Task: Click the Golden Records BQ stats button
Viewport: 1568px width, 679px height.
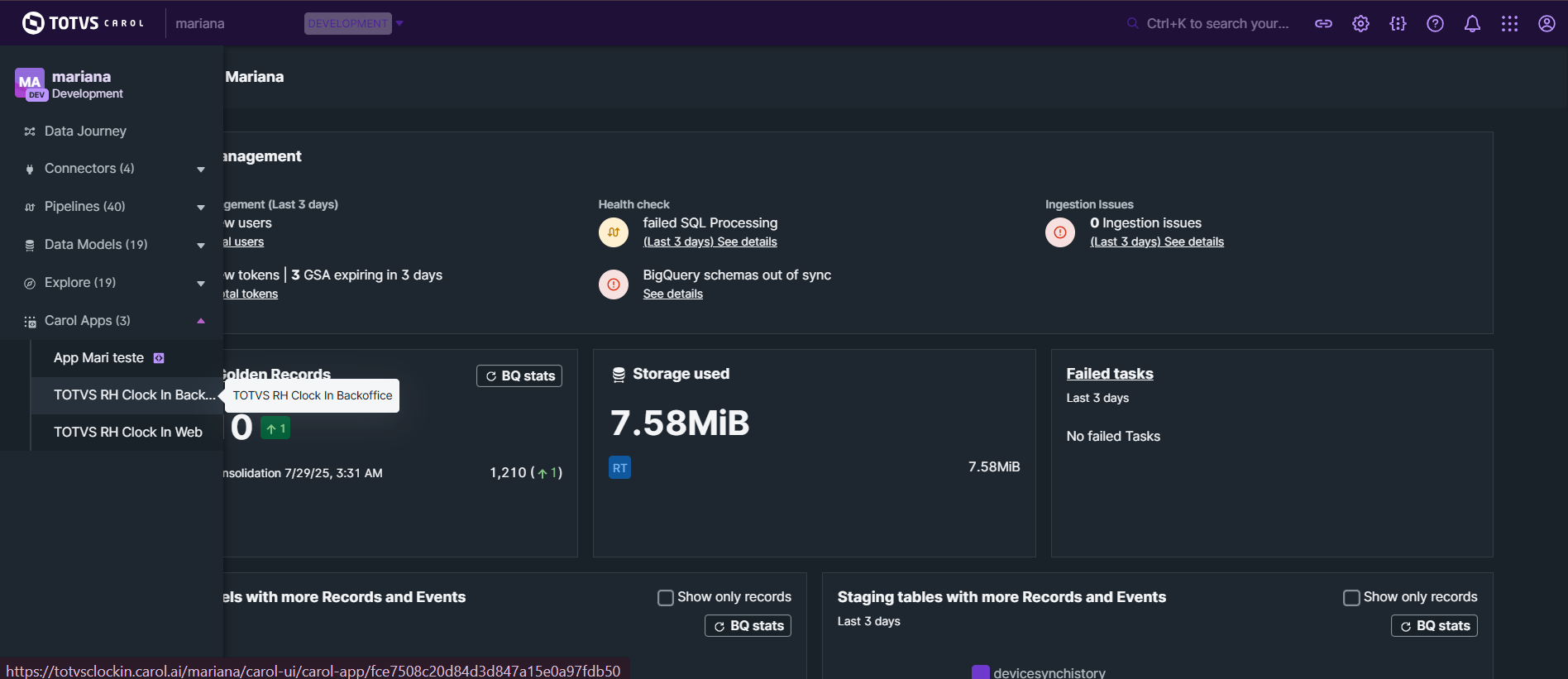Action: 519,376
